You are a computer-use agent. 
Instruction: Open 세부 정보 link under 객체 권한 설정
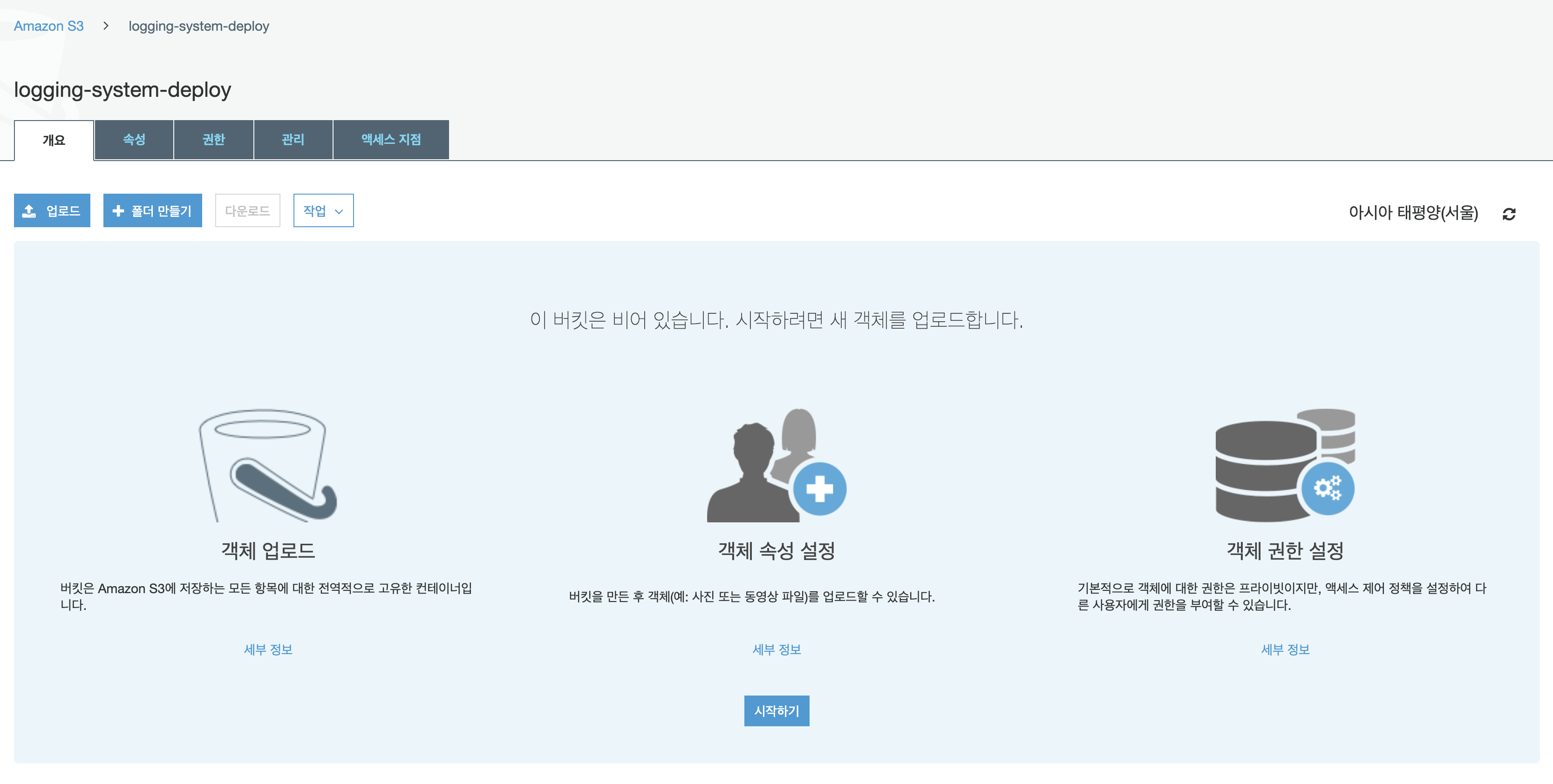(x=1285, y=649)
